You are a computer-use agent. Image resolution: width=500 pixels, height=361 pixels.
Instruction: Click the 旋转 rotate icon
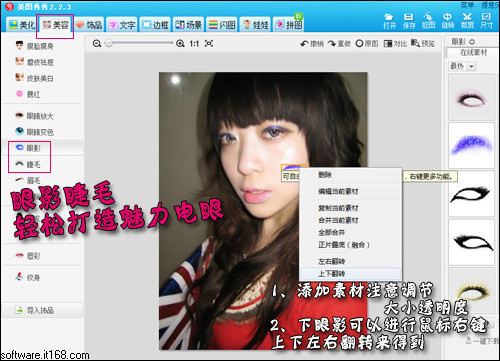click(x=448, y=21)
